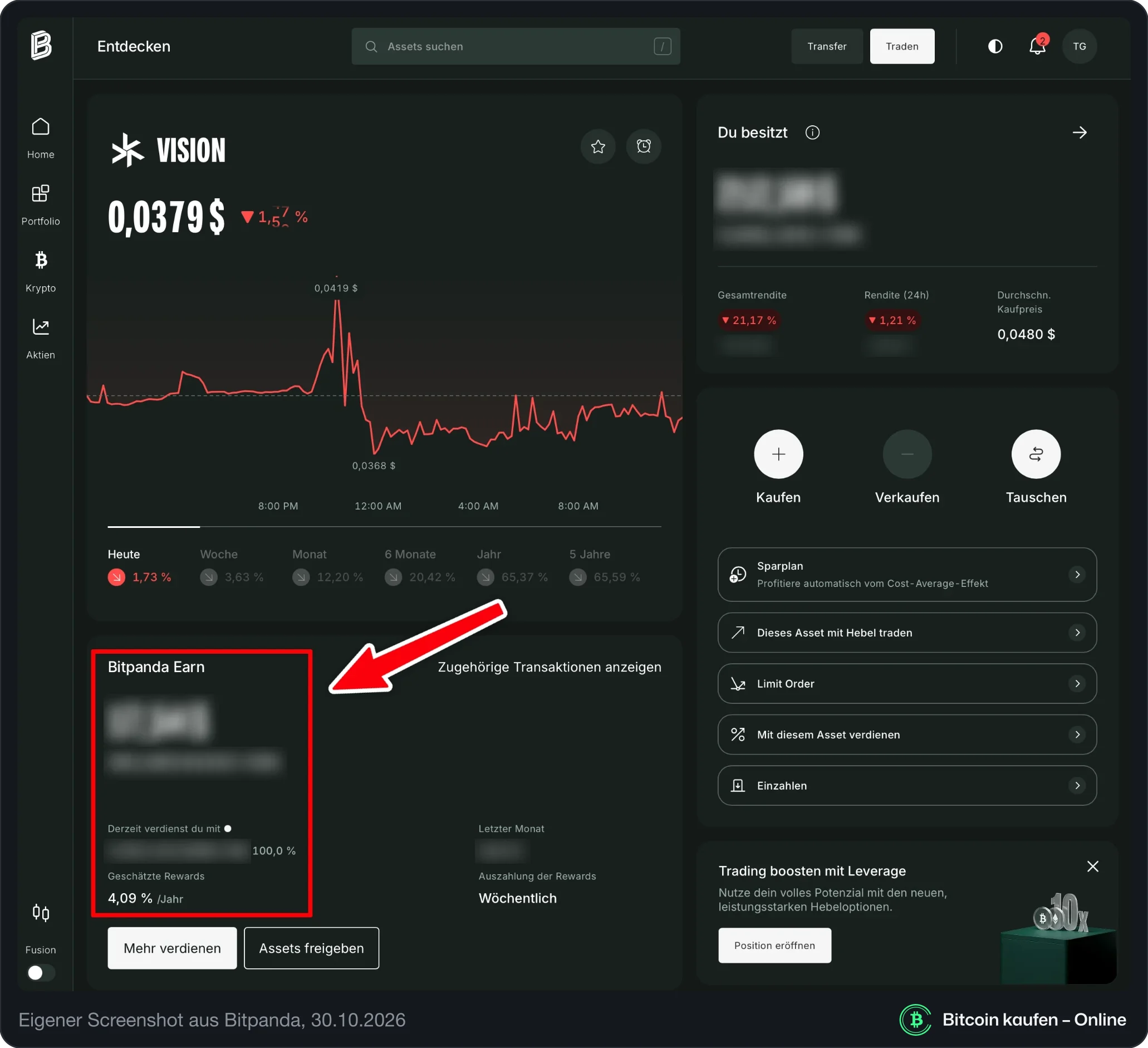Close the Trading boosten mit Leverage banner
This screenshot has width=1148, height=1048.
1093,866
